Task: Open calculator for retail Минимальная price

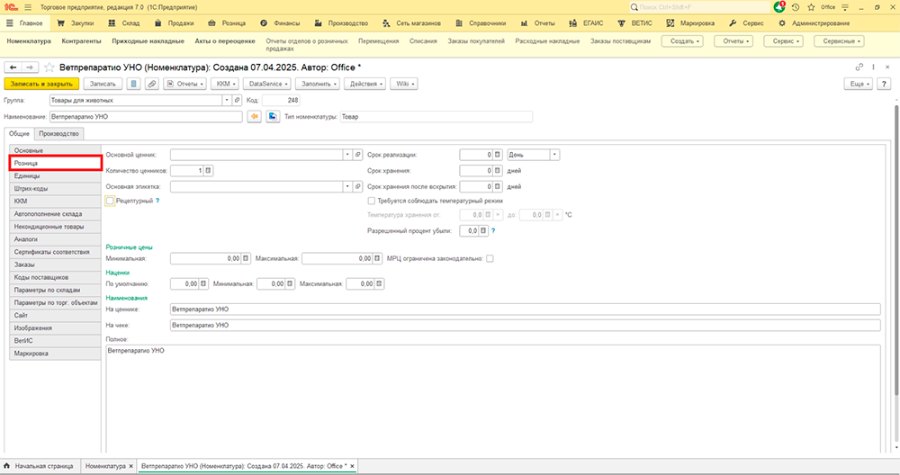Action: click(246, 259)
